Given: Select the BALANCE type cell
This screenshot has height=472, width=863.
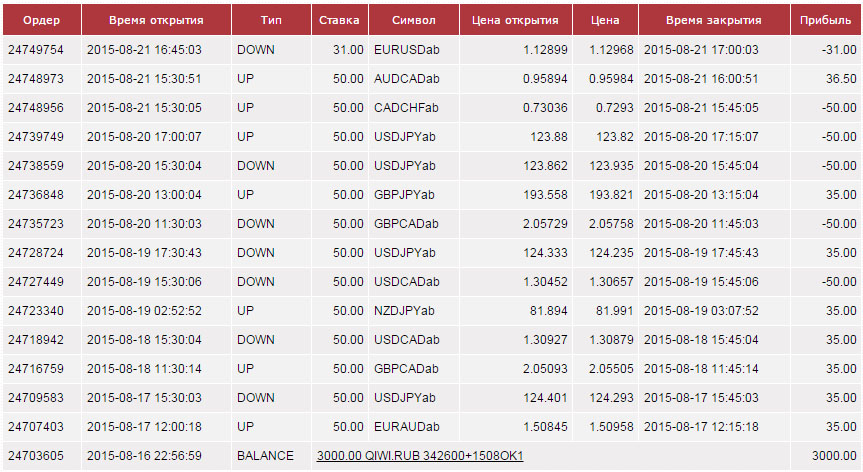Looking at the screenshot, I should pyautogui.click(x=265, y=456).
